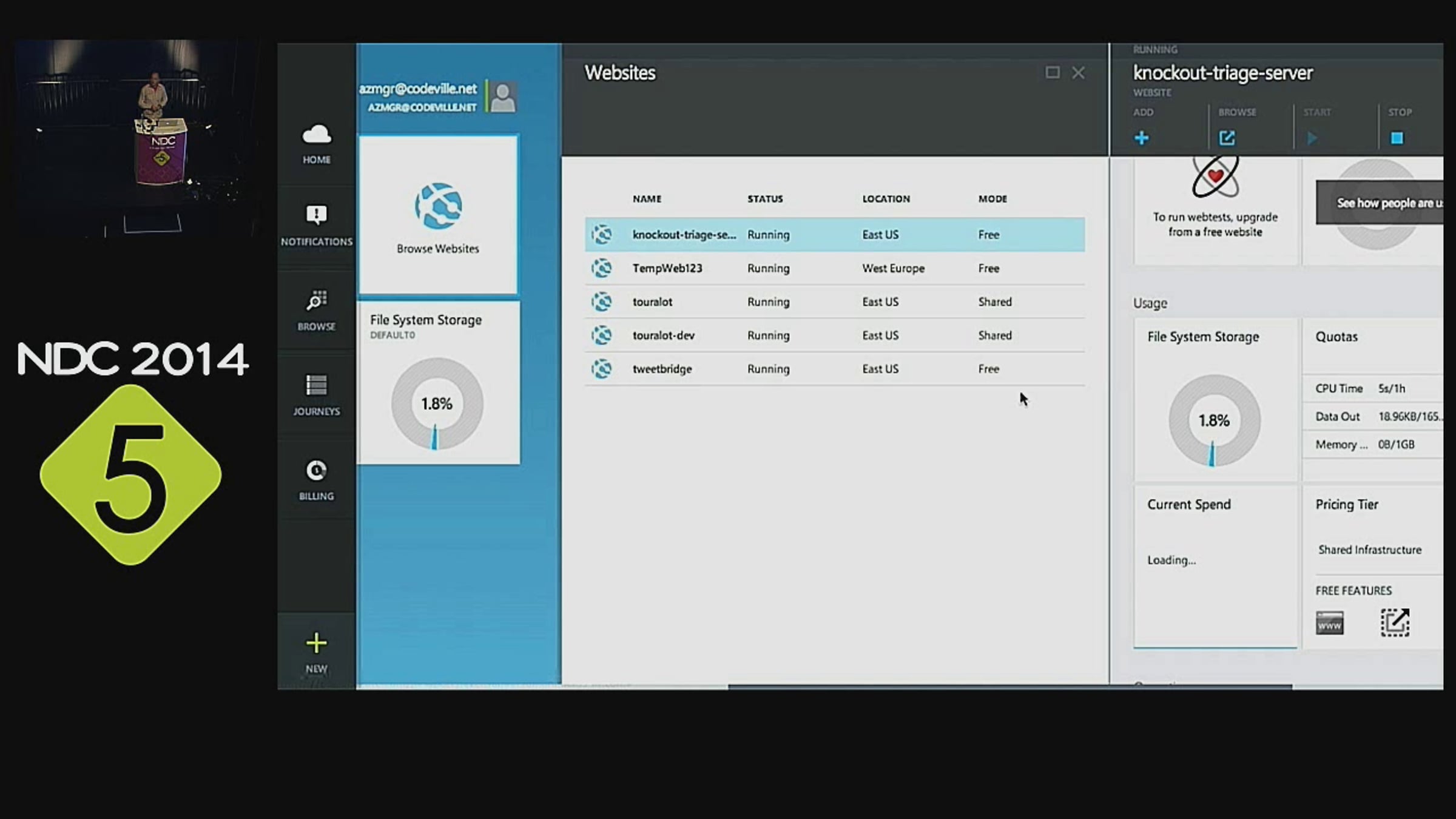Screen dimensions: 1456x819
Task: Click the Data Out quota row
Action: pyautogui.click(x=1373, y=416)
